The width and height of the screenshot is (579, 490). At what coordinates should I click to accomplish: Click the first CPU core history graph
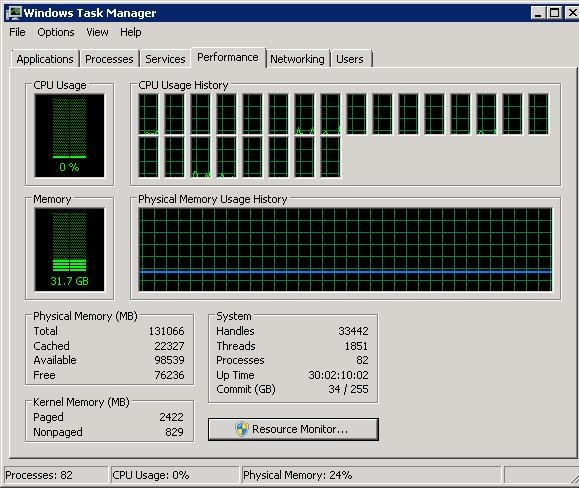click(x=148, y=114)
